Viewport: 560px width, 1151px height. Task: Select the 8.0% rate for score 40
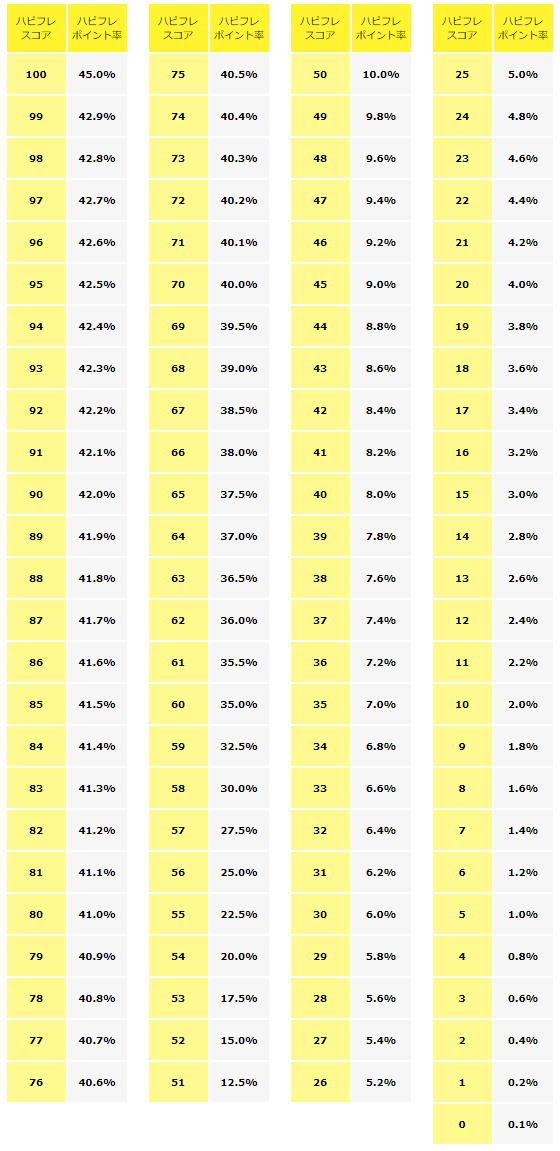pyautogui.click(x=381, y=494)
